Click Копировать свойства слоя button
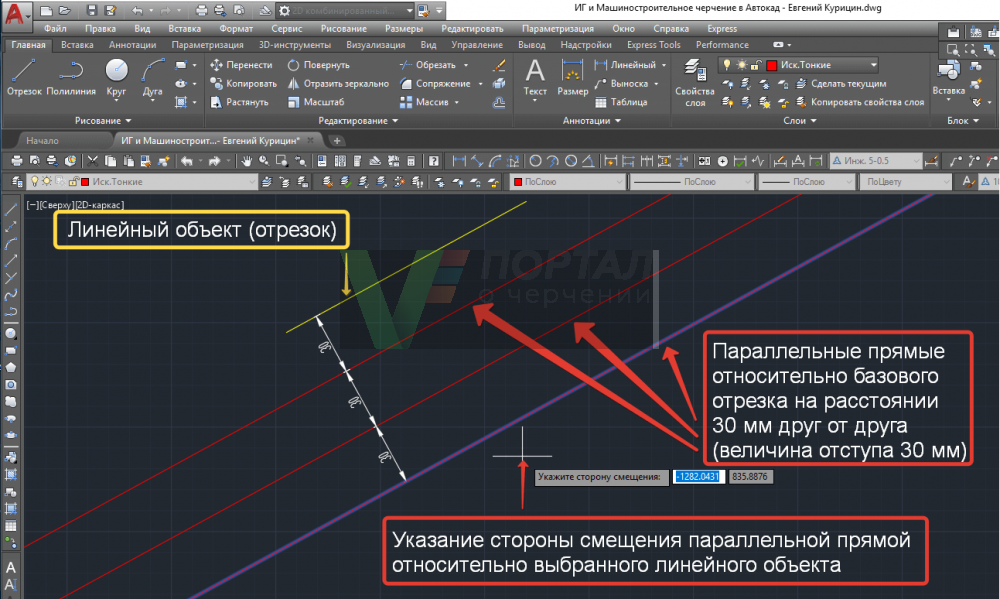Screen dimensions: 1000x599 coord(860,102)
